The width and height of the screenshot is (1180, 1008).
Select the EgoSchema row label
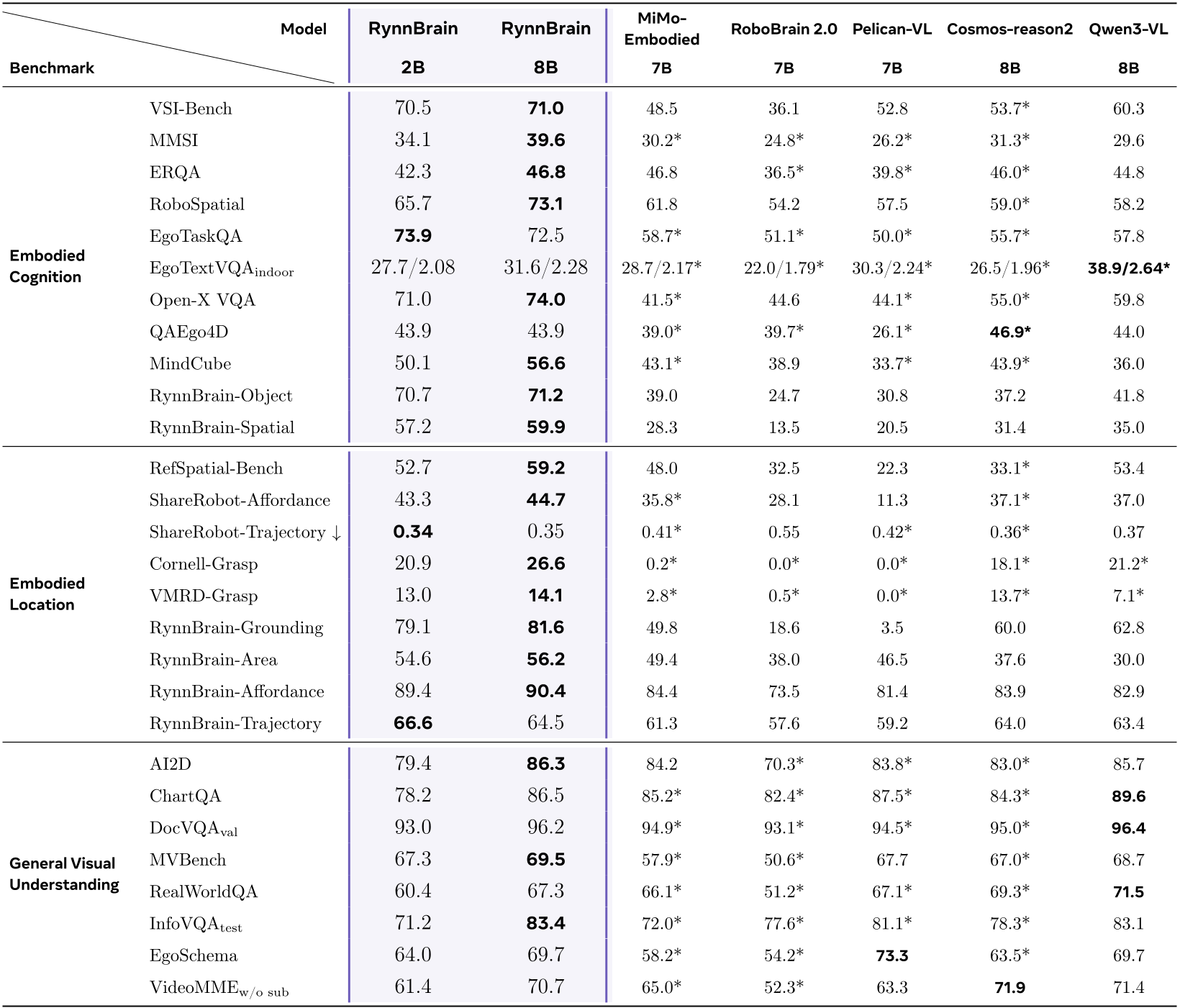pyautogui.click(x=193, y=955)
